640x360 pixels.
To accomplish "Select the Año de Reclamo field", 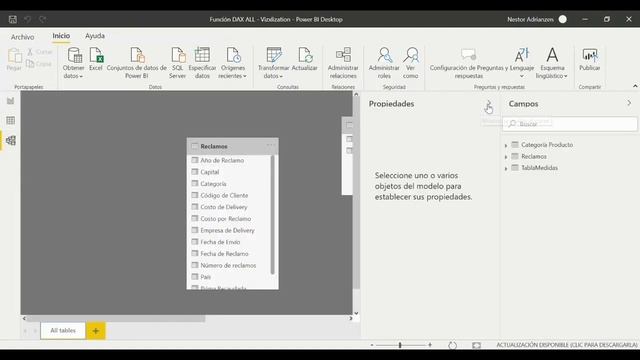I will (222, 160).
